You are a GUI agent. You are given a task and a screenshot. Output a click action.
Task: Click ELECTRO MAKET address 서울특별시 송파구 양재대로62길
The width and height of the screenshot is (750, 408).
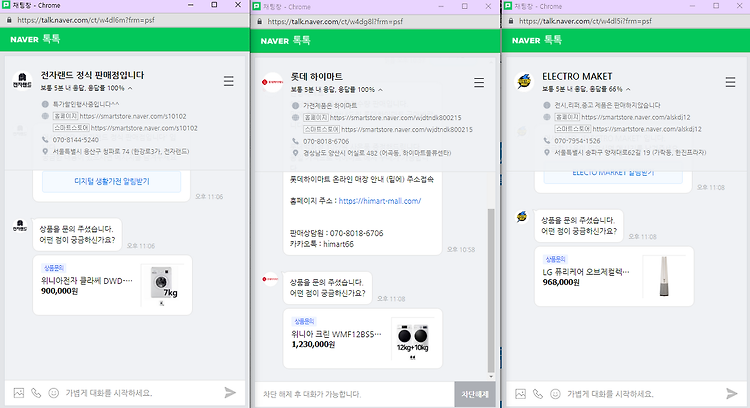(x=630, y=153)
